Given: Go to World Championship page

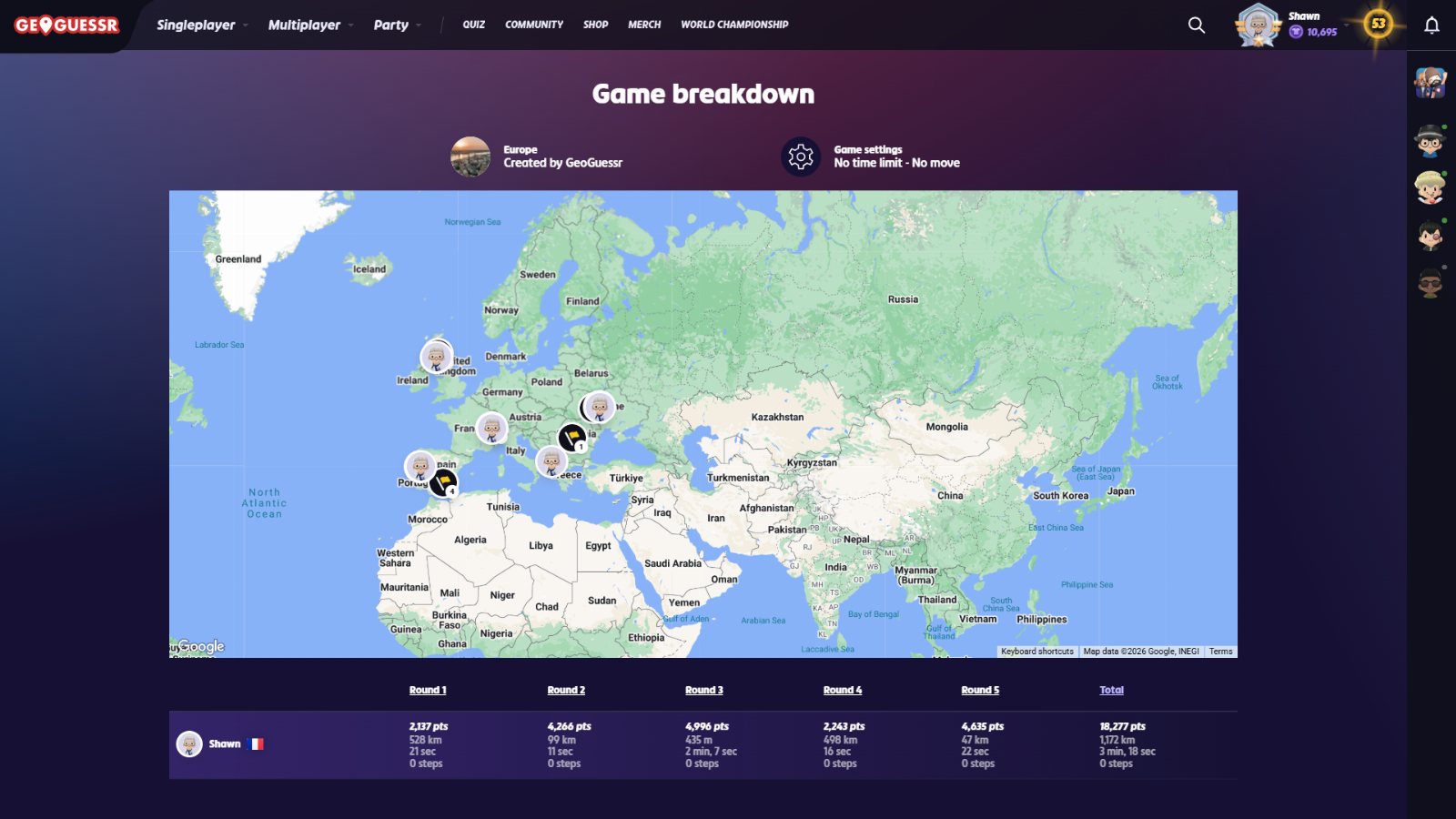Looking at the screenshot, I should 734,25.
